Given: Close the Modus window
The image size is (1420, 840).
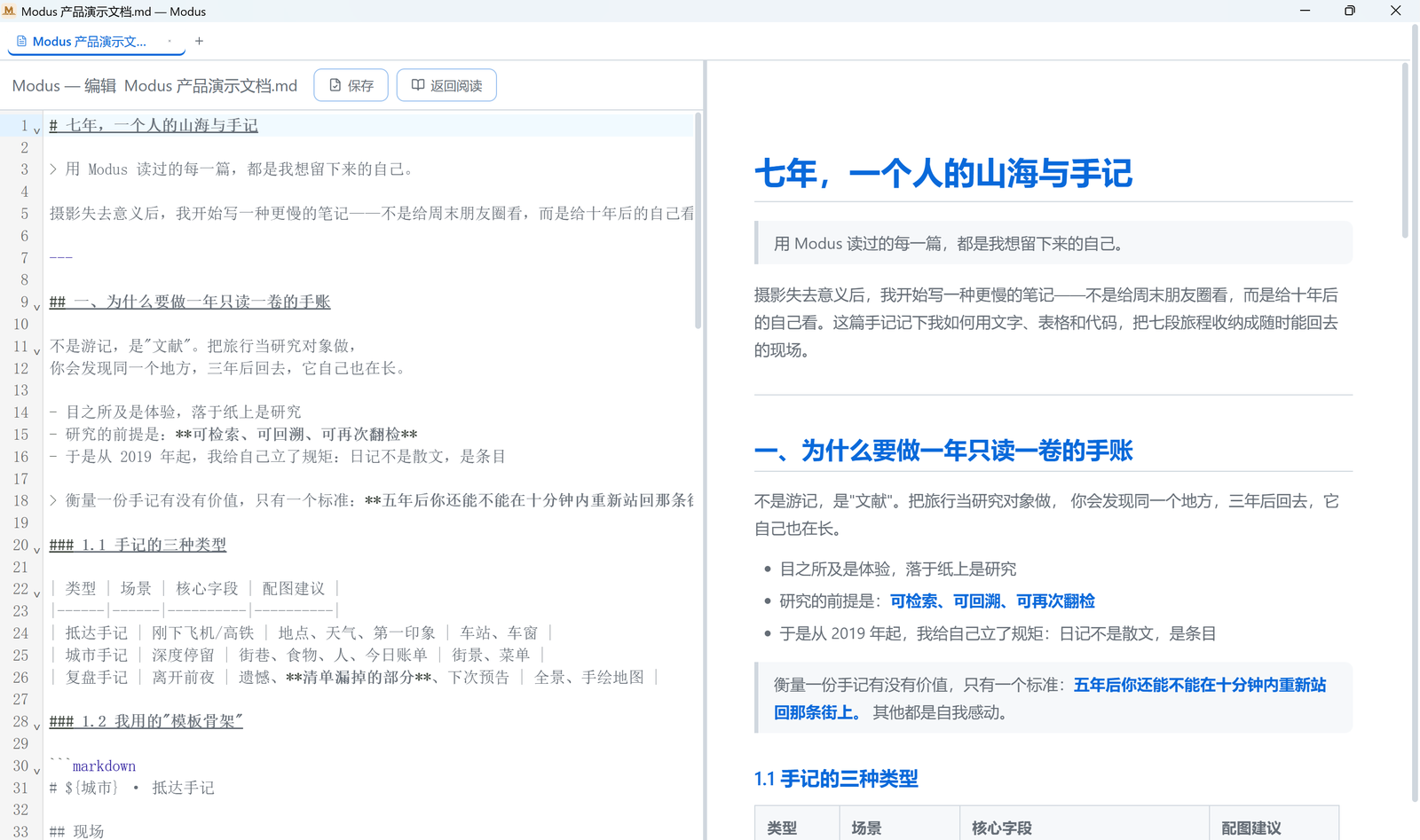Looking at the screenshot, I should [x=1395, y=11].
